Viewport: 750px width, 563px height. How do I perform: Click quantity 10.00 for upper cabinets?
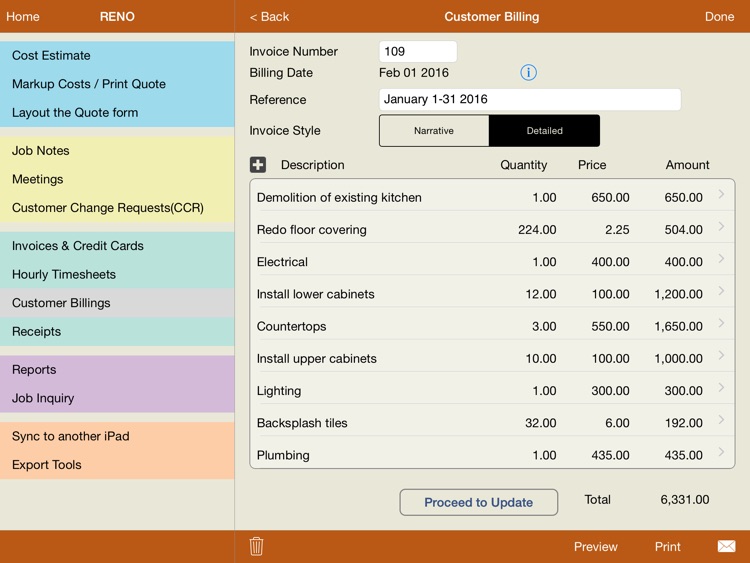[540, 359]
